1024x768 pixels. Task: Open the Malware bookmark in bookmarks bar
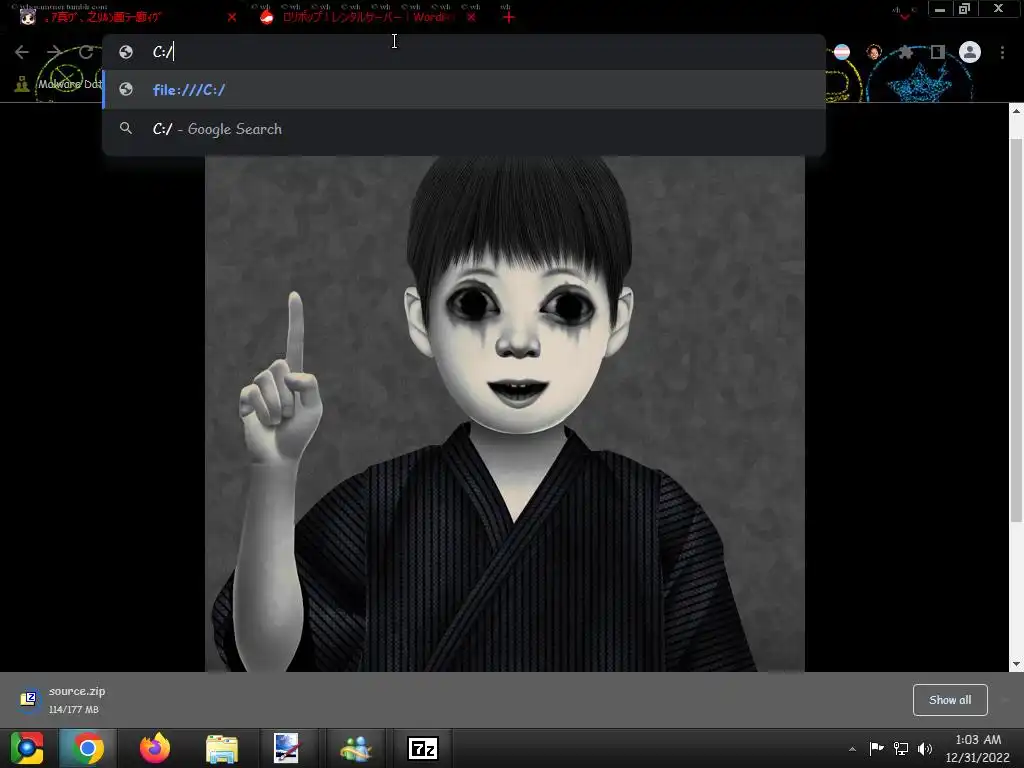[x=58, y=84]
